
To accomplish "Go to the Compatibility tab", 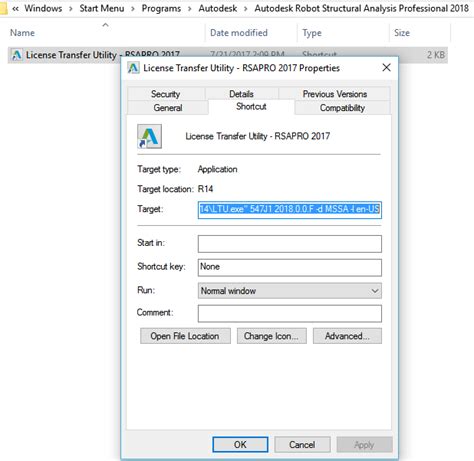I will click(x=342, y=108).
